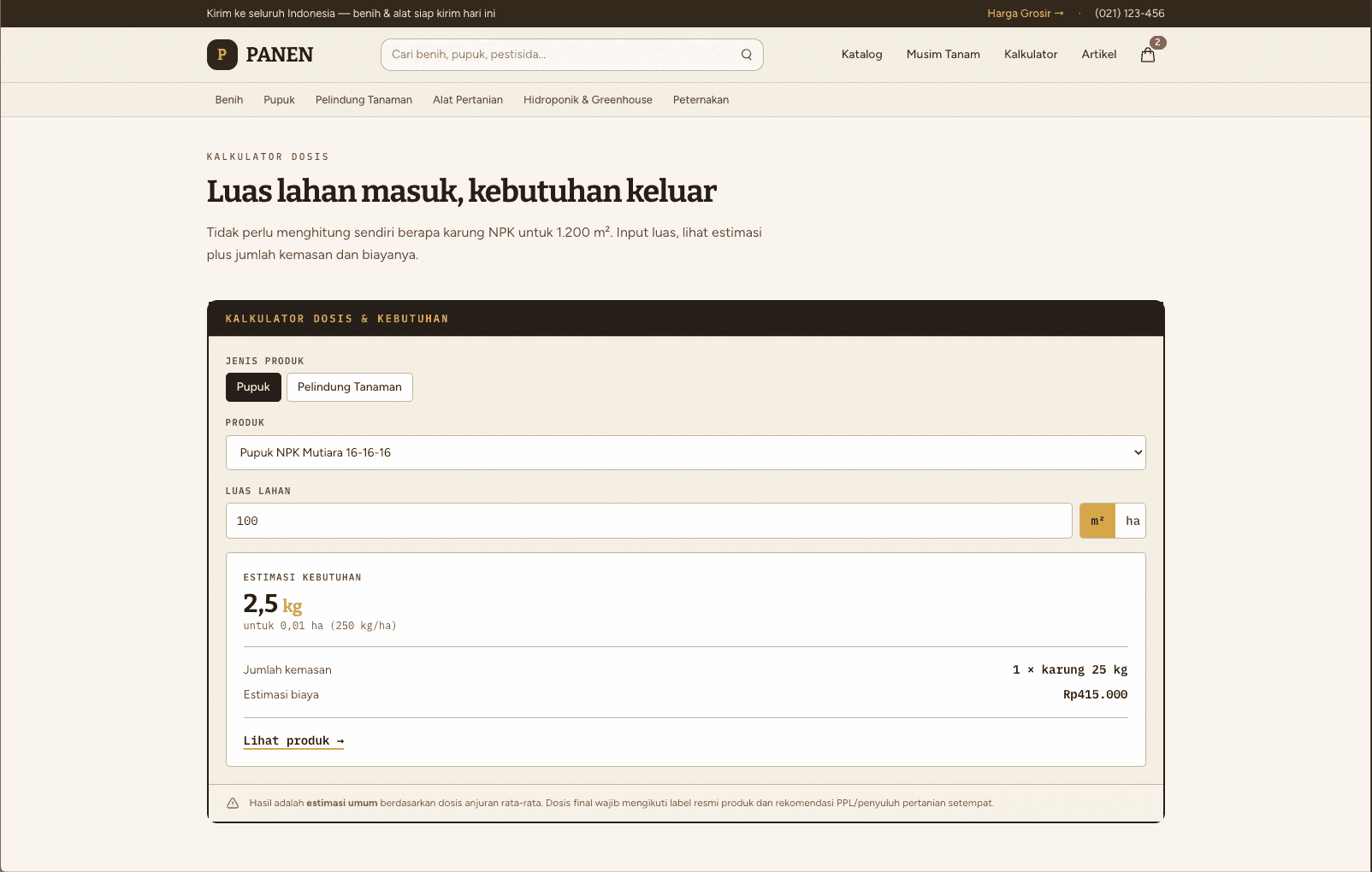Image resolution: width=1372 pixels, height=872 pixels.
Task: Select the Pupuk product type
Action: click(x=253, y=387)
